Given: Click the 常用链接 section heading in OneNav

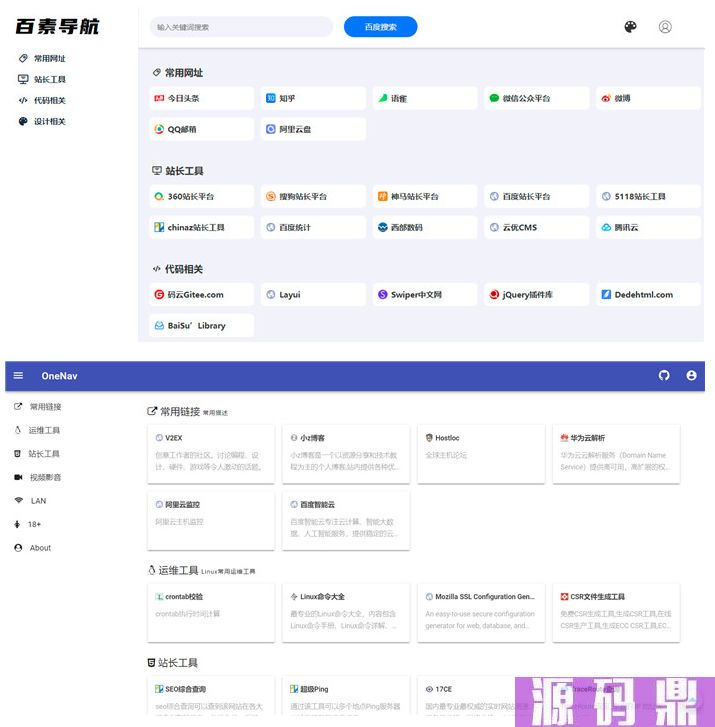Looking at the screenshot, I should pos(180,411).
